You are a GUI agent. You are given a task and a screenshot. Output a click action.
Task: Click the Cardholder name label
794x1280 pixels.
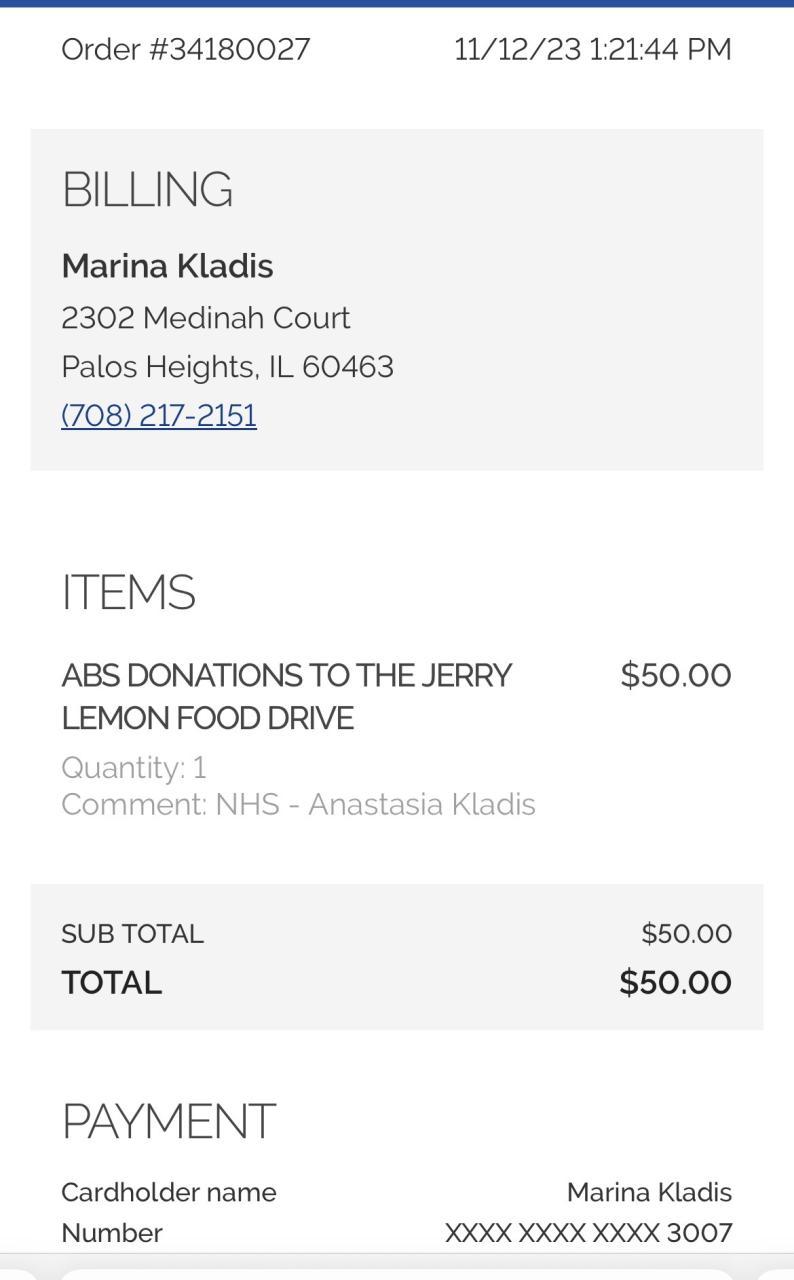(x=168, y=1192)
